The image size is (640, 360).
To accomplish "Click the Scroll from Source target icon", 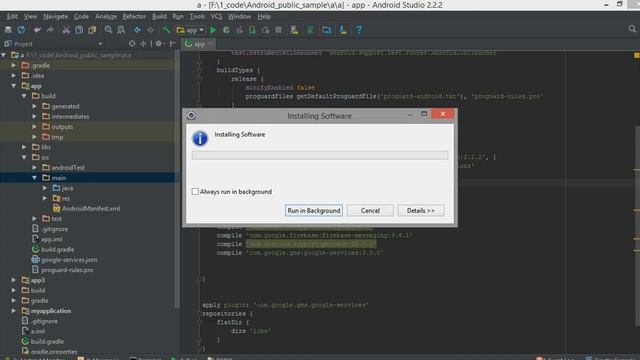I will click(x=131, y=43).
